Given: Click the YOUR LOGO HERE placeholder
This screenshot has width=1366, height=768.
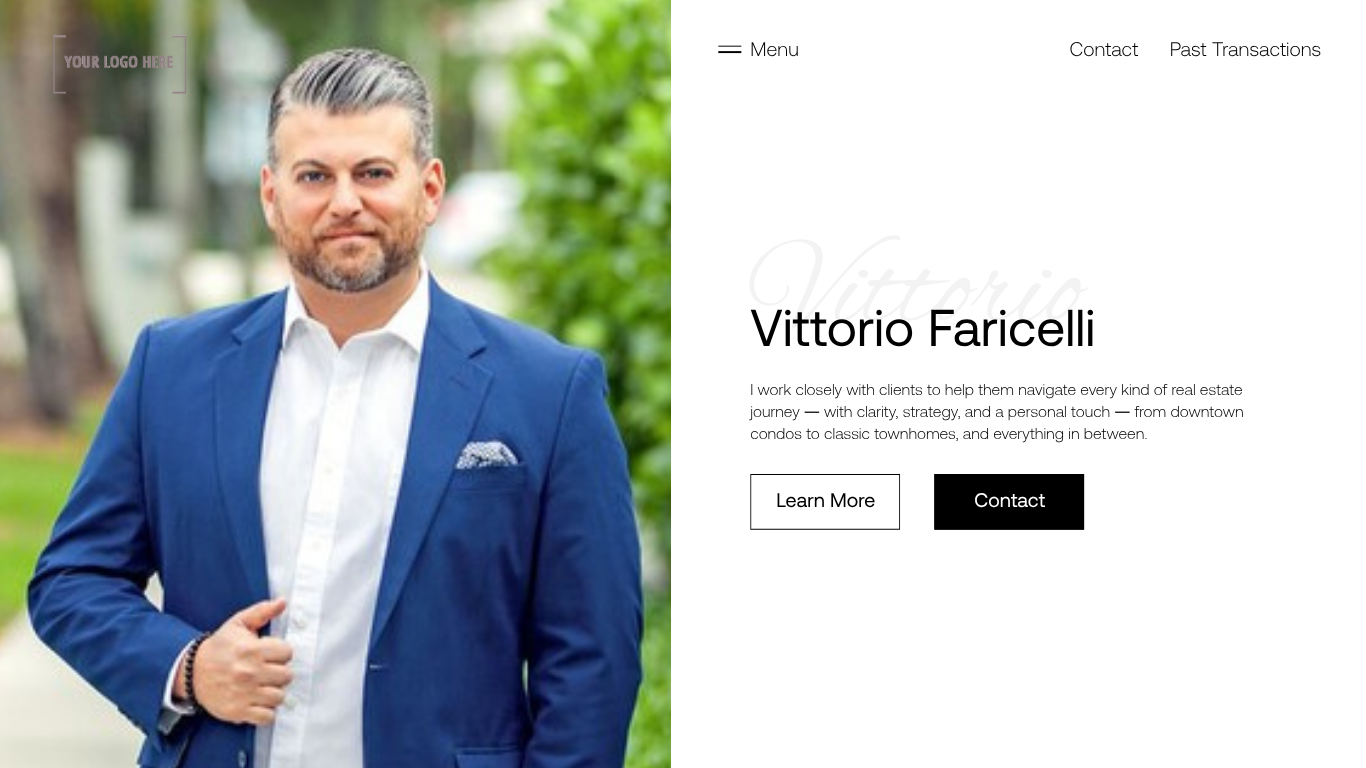Looking at the screenshot, I should click(119, 63).
